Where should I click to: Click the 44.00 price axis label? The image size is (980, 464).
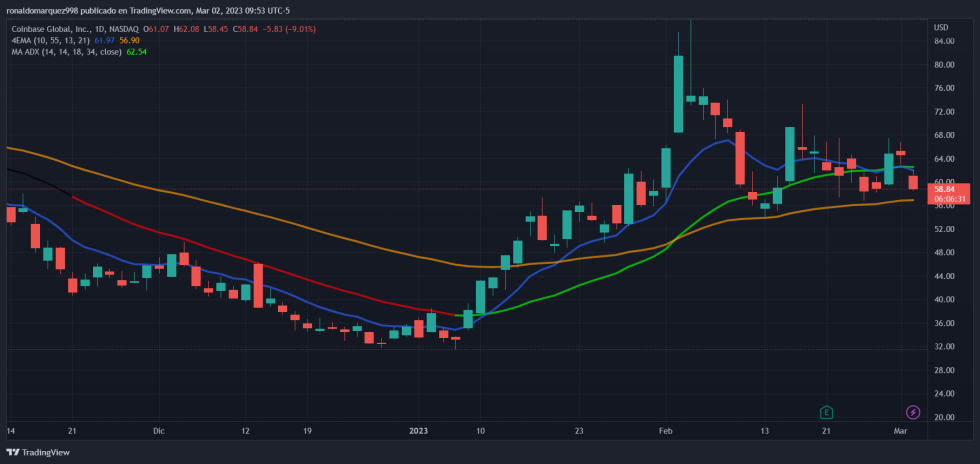(x=944, y=276)
